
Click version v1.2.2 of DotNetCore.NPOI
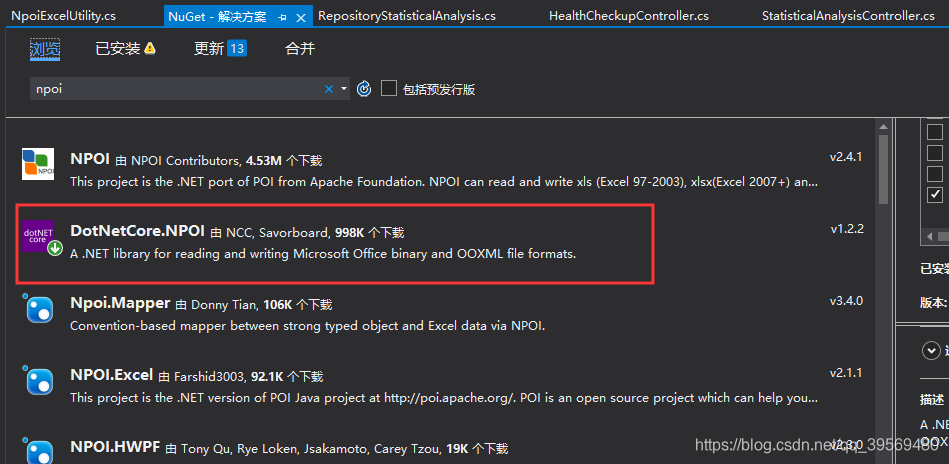click(x=847, y=229)
